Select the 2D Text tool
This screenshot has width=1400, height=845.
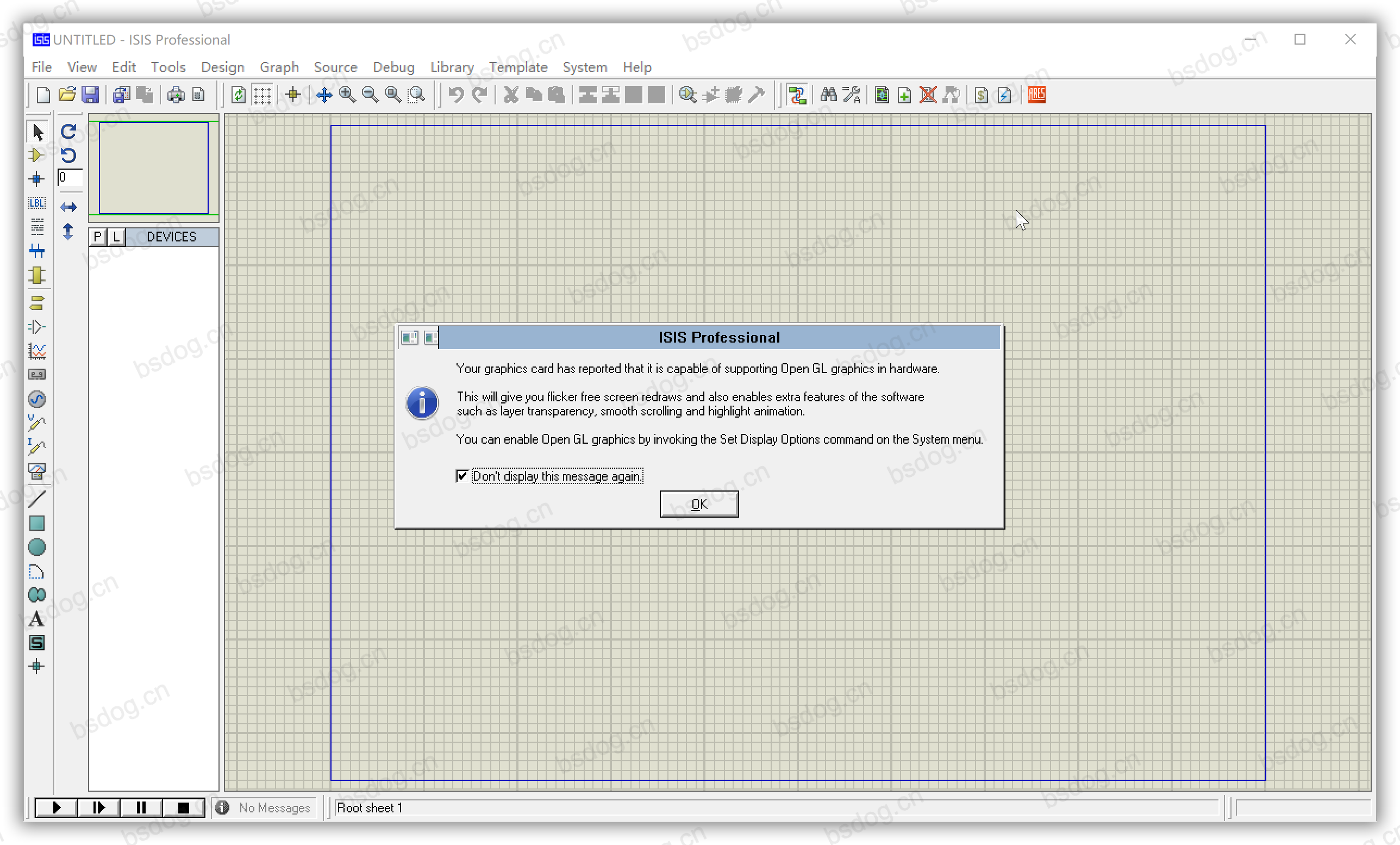pos(37,619)
